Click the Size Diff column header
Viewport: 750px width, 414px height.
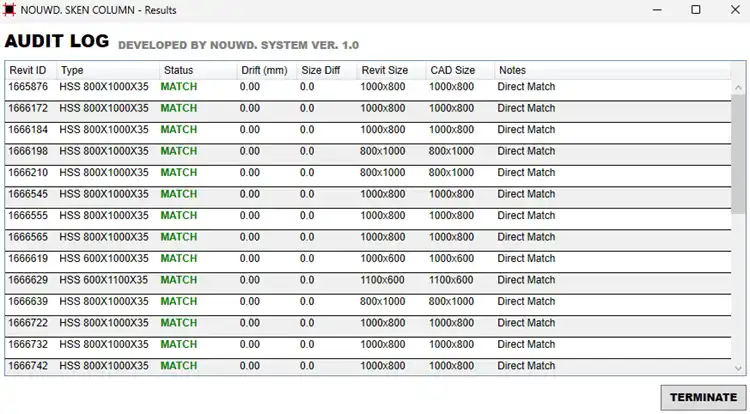click(327, 70)
